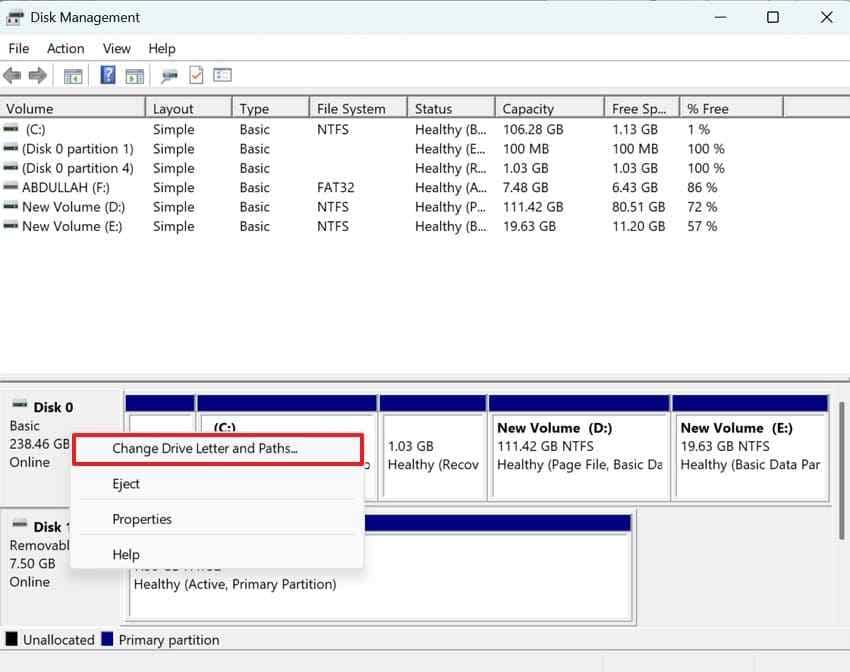Viewport: 850px width, 672px height.
Task: Select Eject from the context menu
Action: [218, 484]
